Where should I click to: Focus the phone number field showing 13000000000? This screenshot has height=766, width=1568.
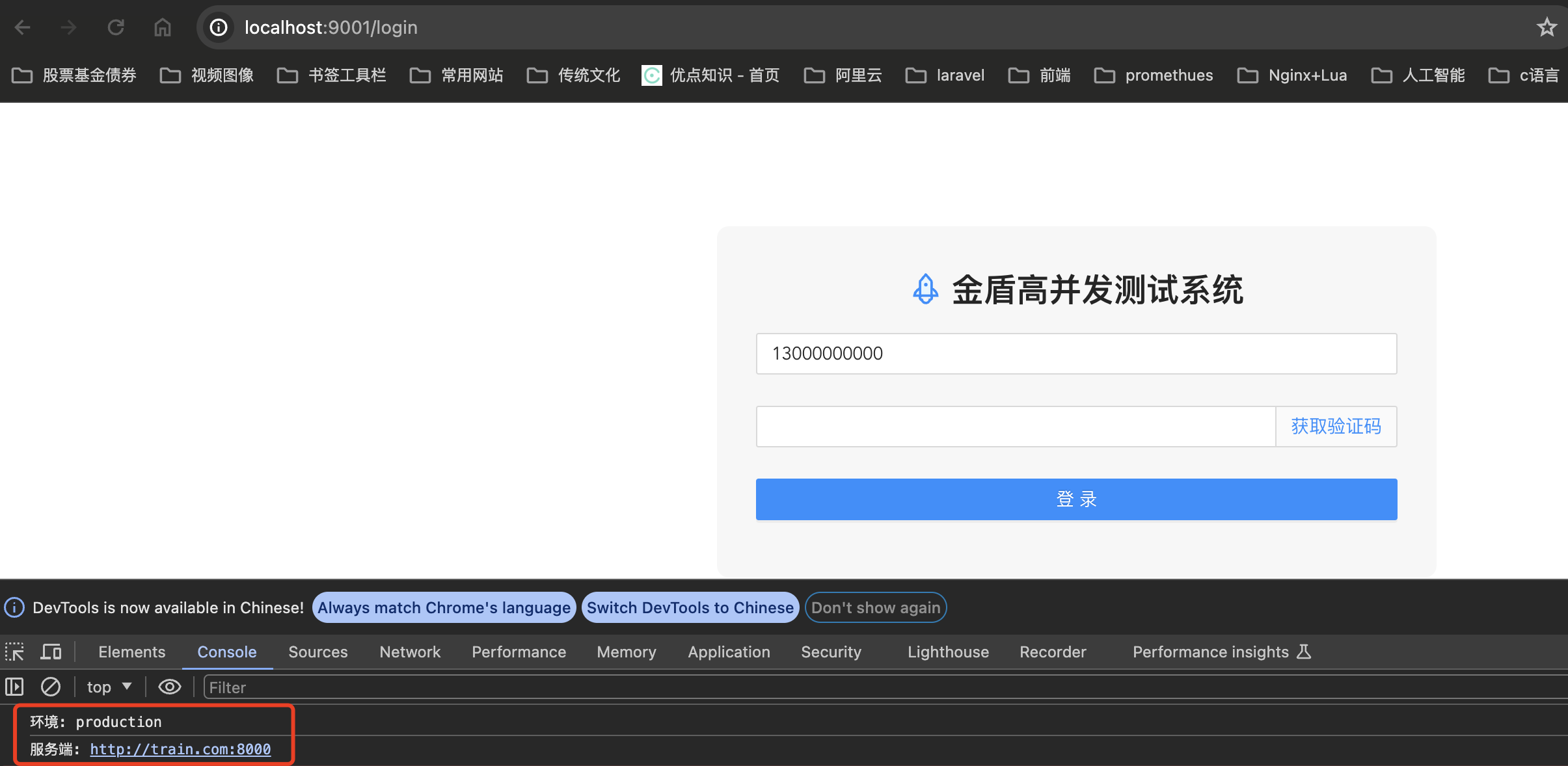1076,354
